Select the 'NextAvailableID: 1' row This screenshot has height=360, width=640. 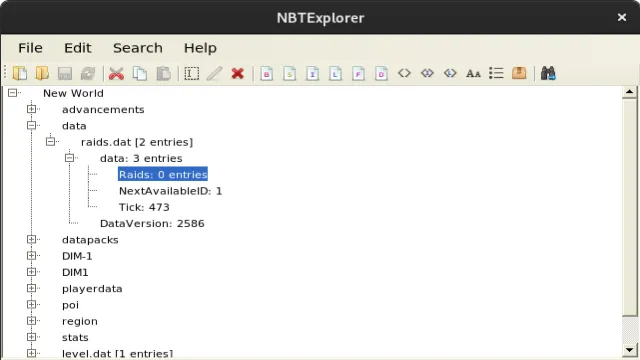pos(170,191)
